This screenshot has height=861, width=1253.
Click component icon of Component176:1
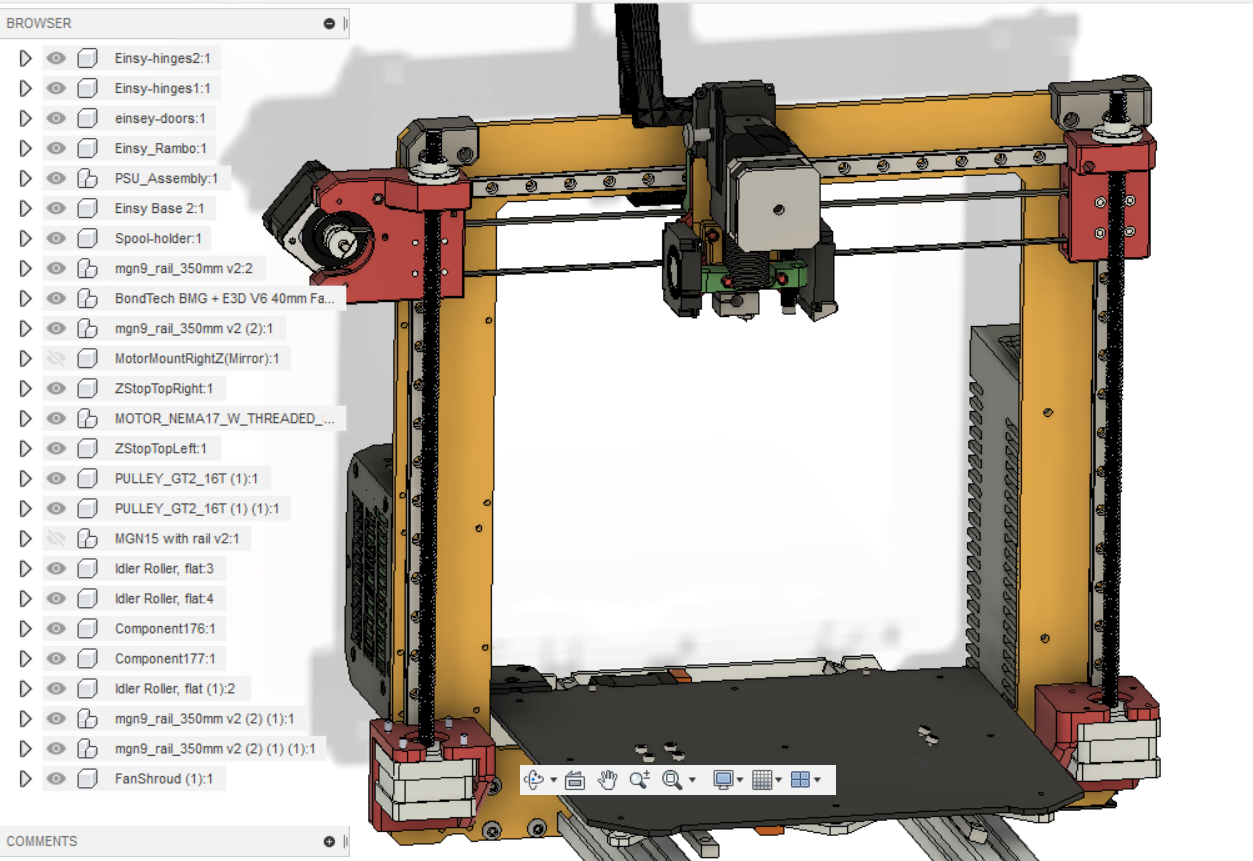(88, 628)
